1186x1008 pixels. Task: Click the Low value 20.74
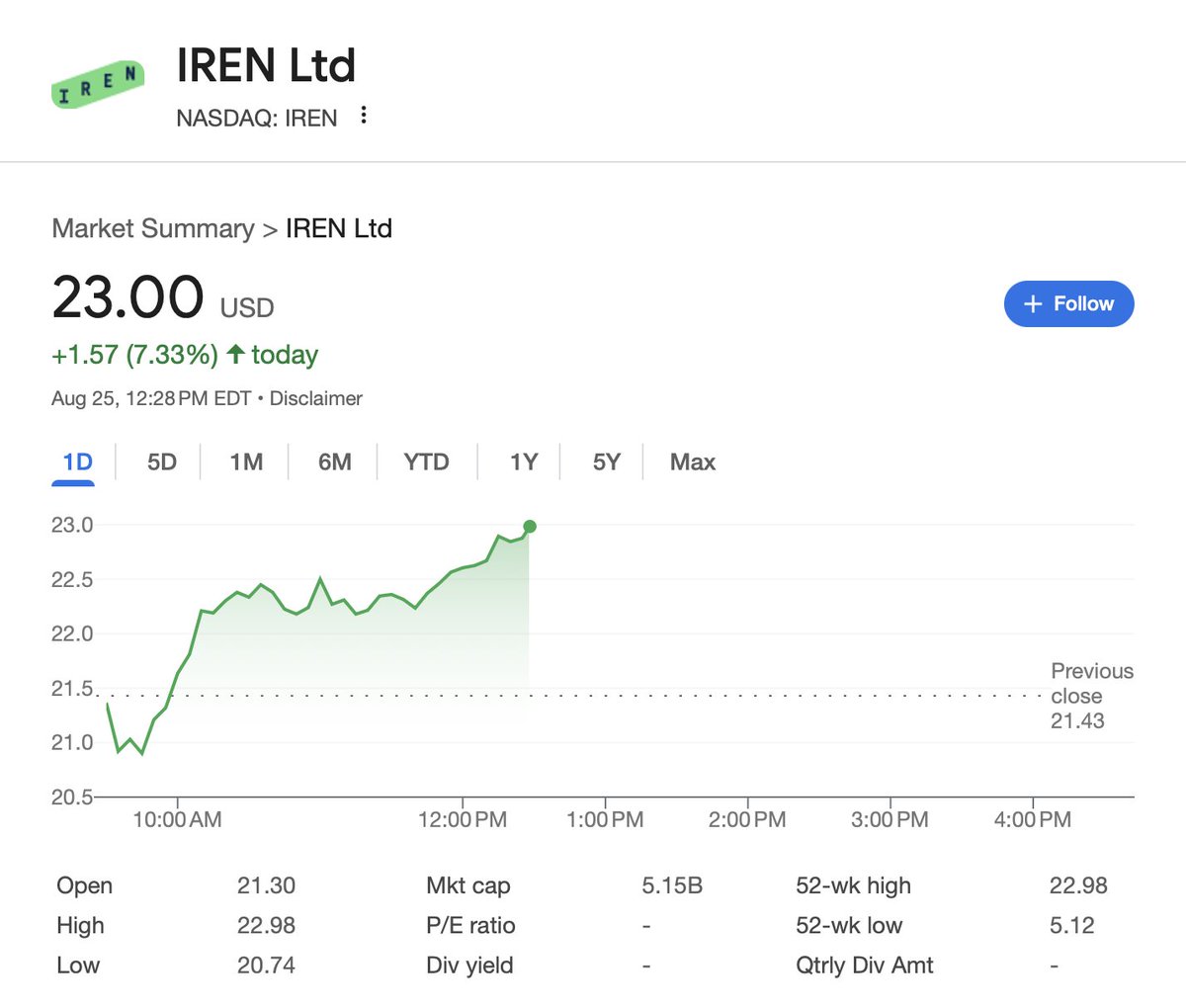tap(266, 965)
